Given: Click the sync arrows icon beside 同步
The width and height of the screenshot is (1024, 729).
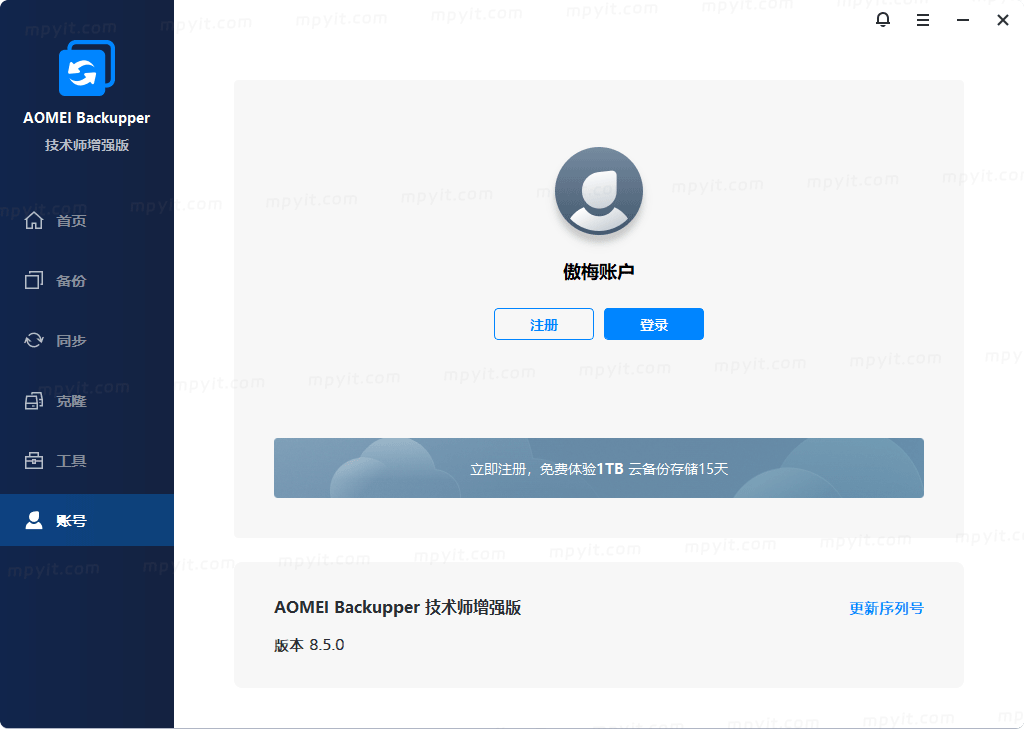Looking at the screenshot, I should (x=34, y=340).
